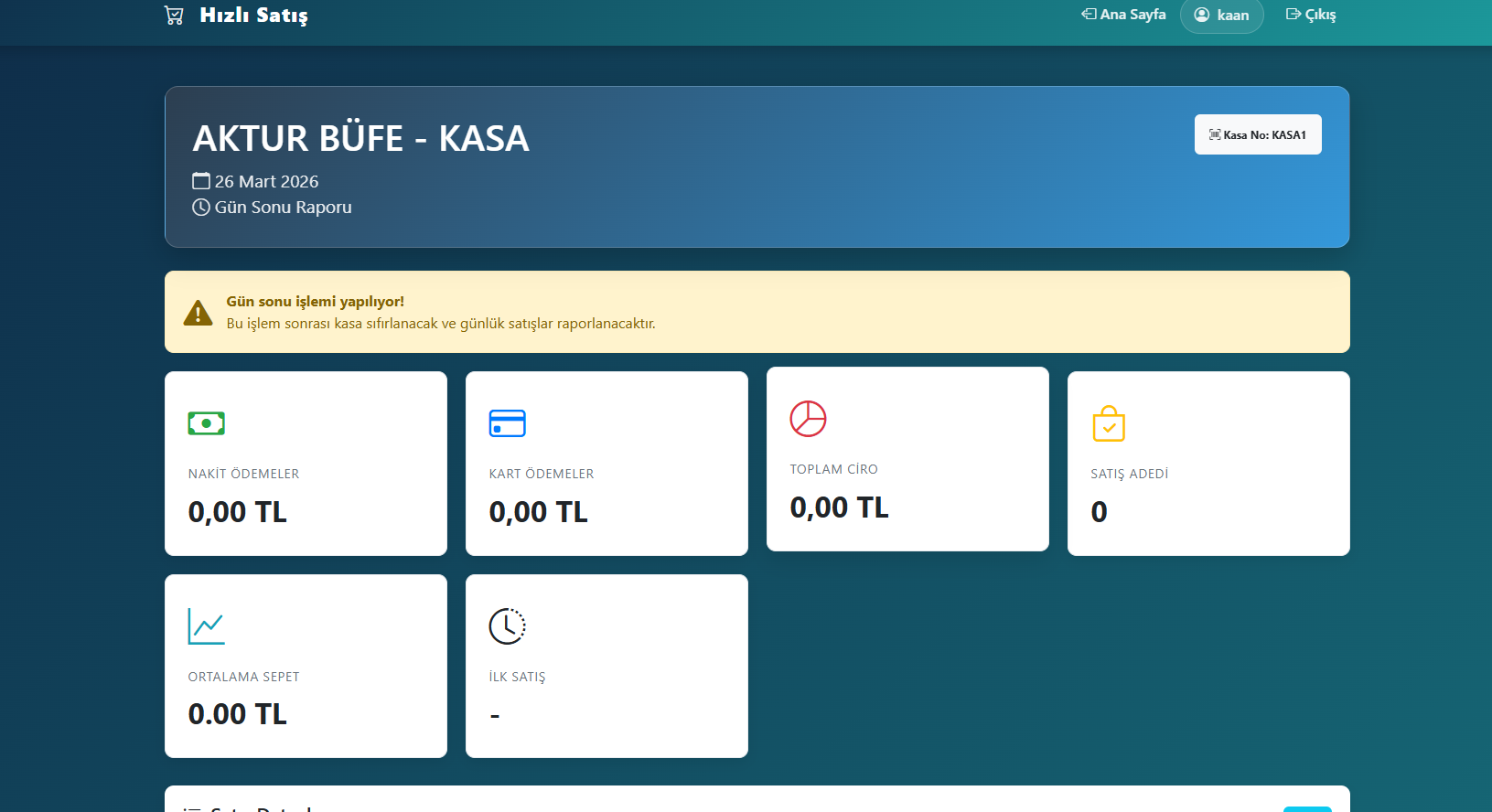Click the Nakit Ödemeler amount 0,00 TL
Image resolution: width=1492 pixels, height=812 pixels.
237,512
